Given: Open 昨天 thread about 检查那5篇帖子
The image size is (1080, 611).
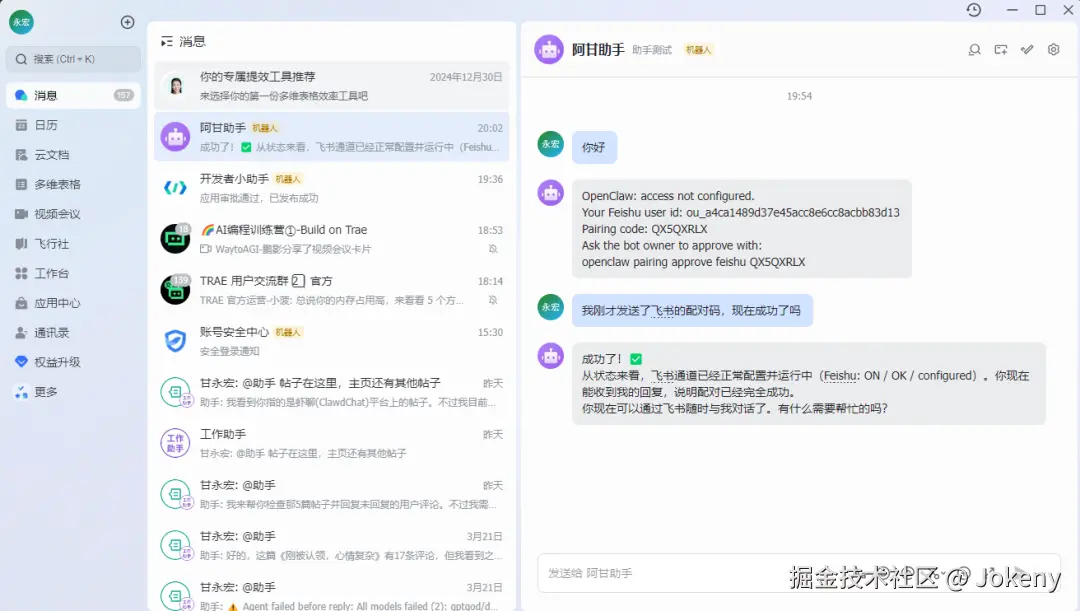Looking at the screenshot, I should (x=331, y=494).
